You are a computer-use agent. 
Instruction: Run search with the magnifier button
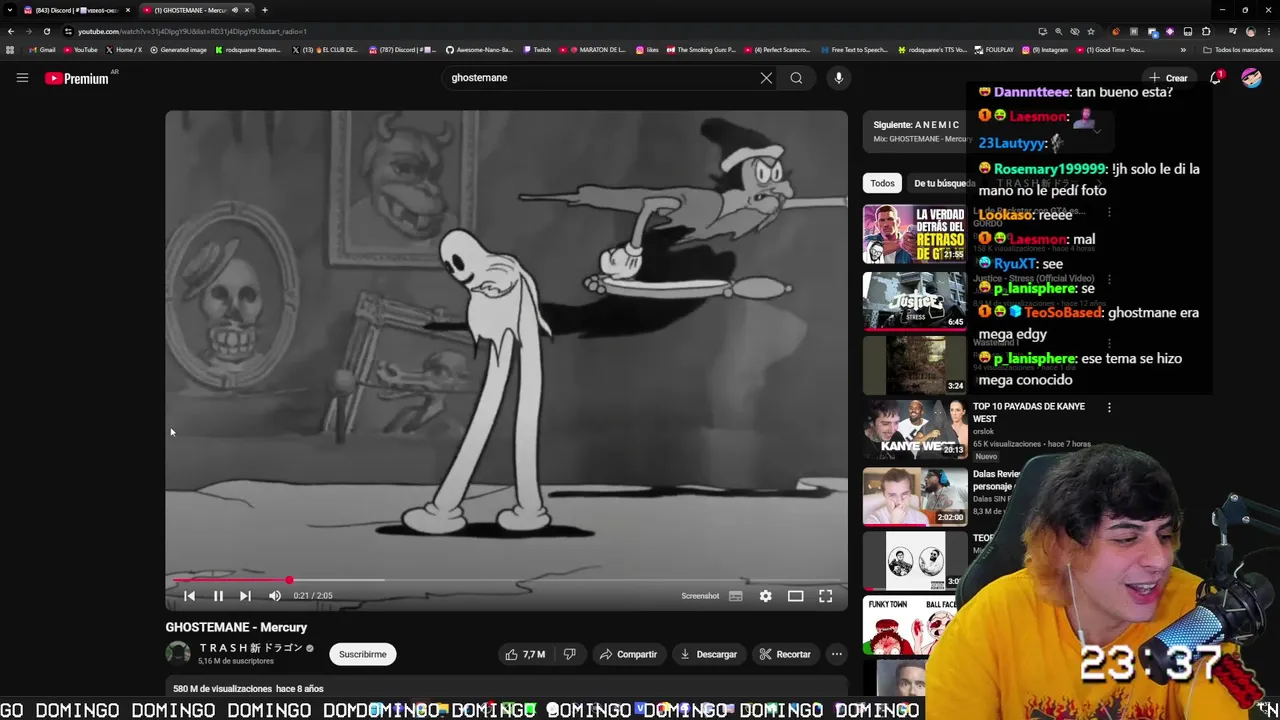pos(796,78)
